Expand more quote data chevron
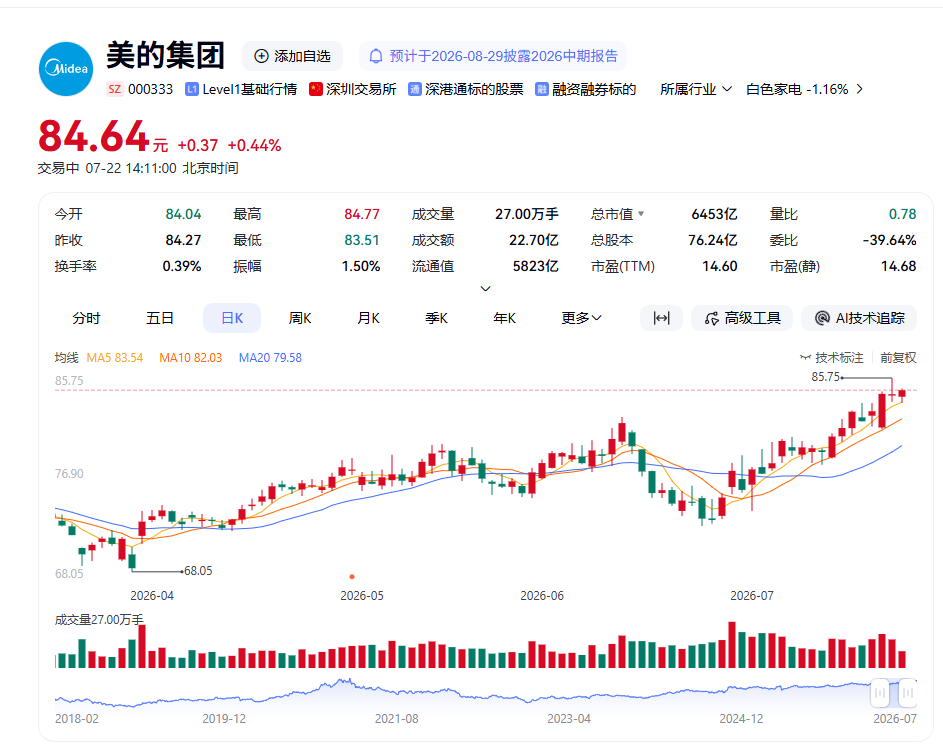 point(486,289)
